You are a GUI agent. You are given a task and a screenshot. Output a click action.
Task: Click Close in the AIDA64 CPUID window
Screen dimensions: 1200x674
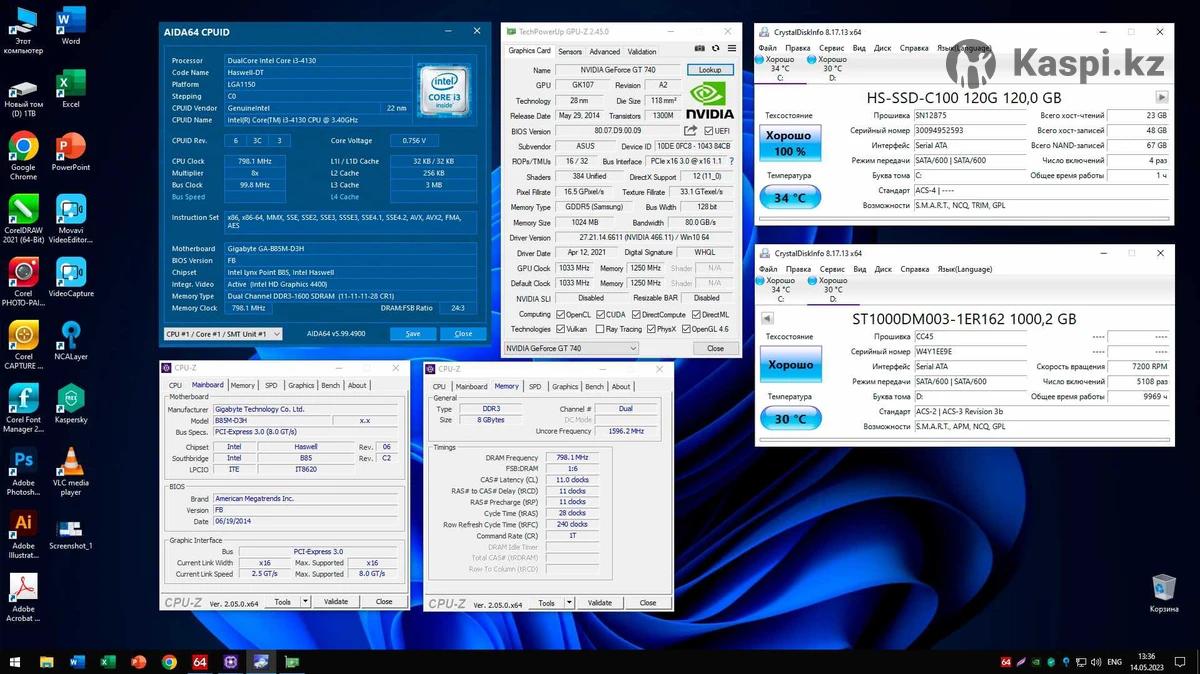463,334
